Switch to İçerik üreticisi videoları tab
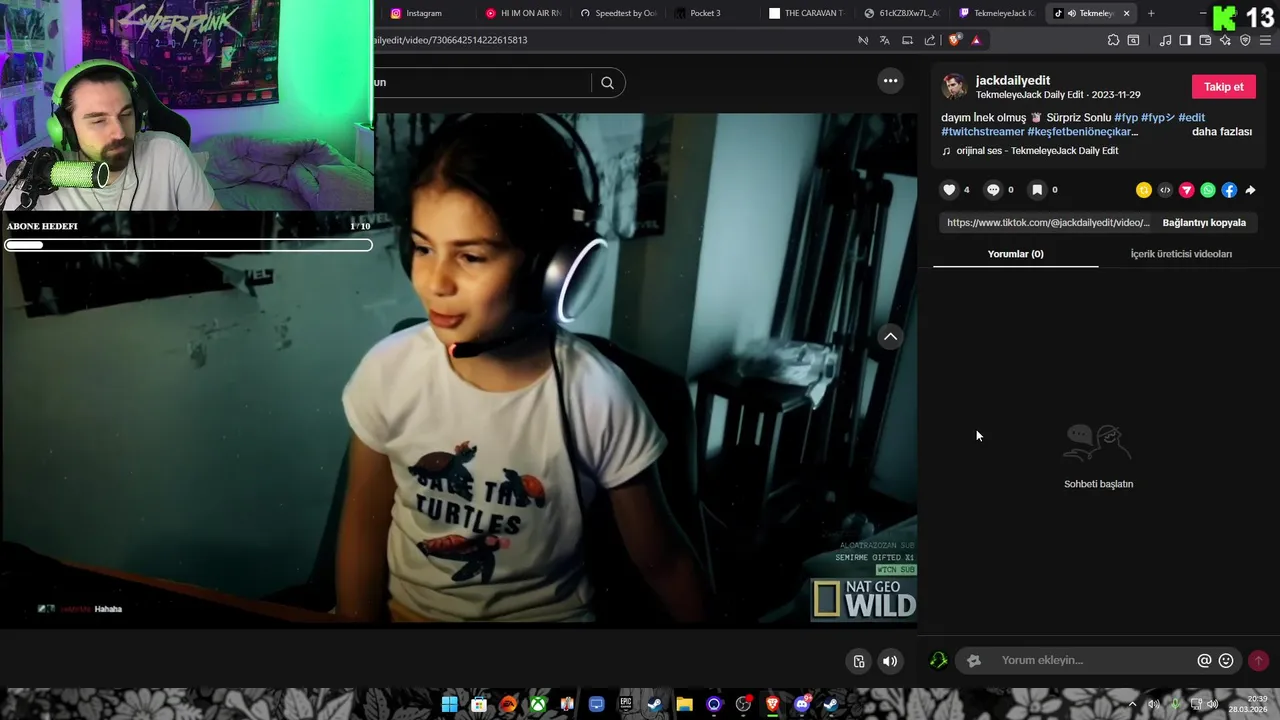1280x720 pixels. (x=1181, y=254)
